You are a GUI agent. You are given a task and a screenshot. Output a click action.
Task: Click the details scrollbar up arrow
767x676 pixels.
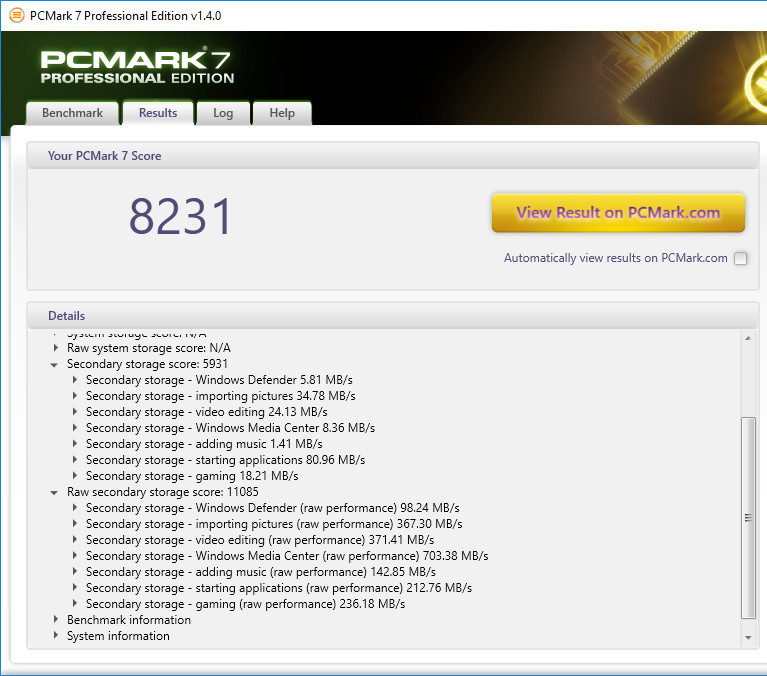748,338
